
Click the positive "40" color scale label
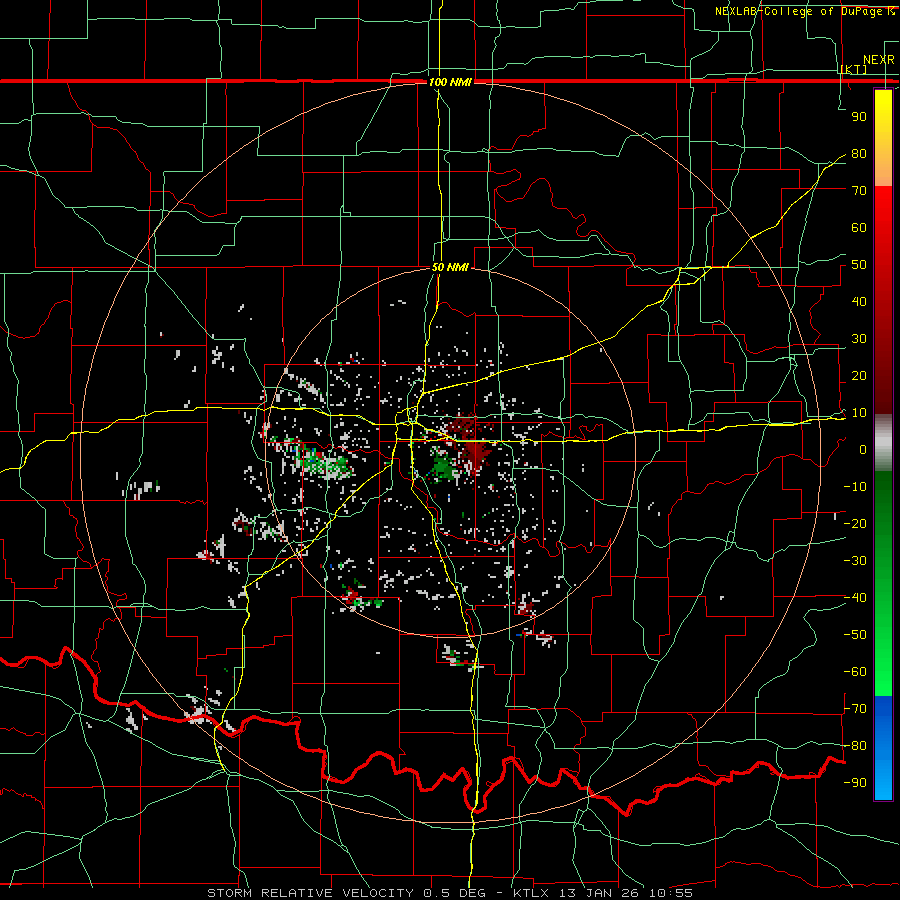859,302
